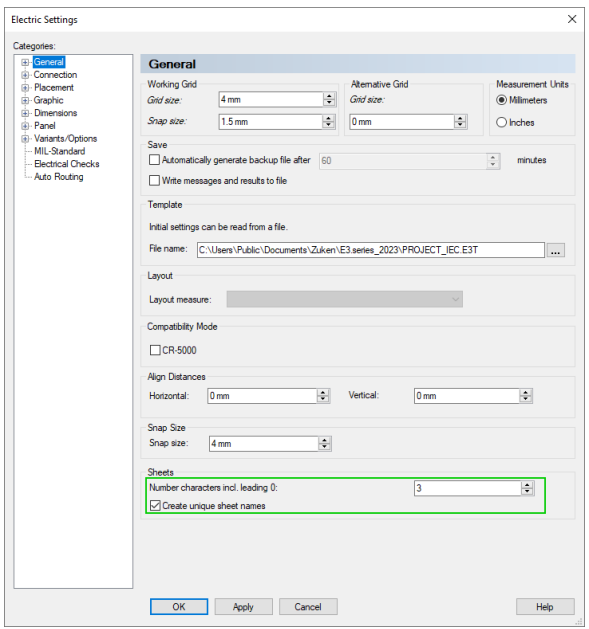Increase Alternative Grid size with up arrow

(x=460, y=118)
